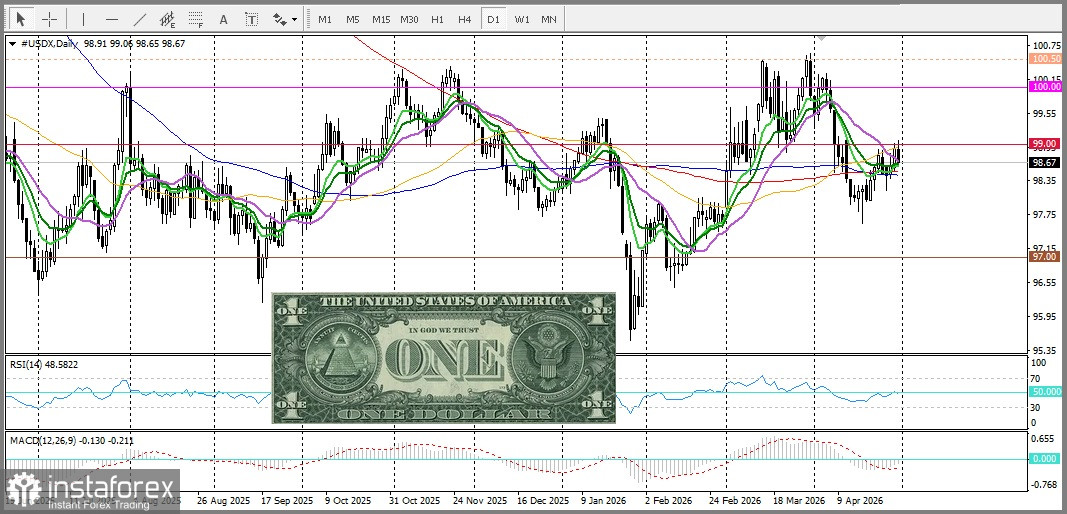Switch chart to M15 timeframe
The height and width of the screenshot is (514, 1067).
381,19
